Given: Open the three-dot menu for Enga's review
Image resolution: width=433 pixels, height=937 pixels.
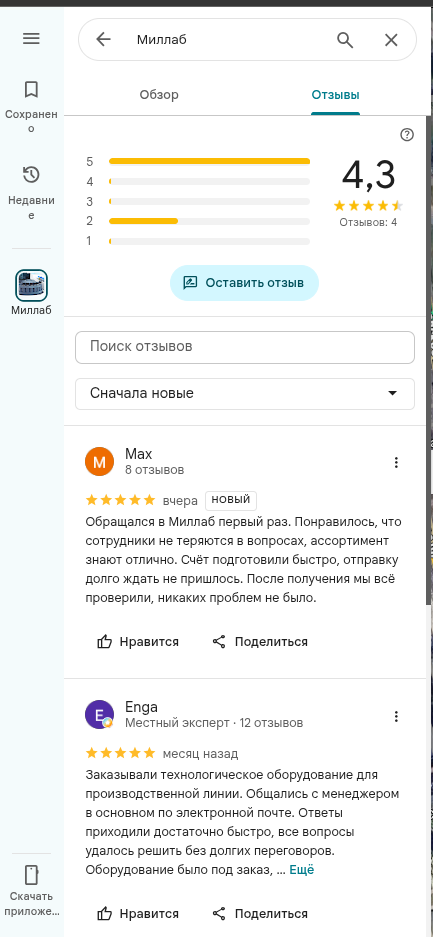Looking at the screenshot, I should point(396,716).
